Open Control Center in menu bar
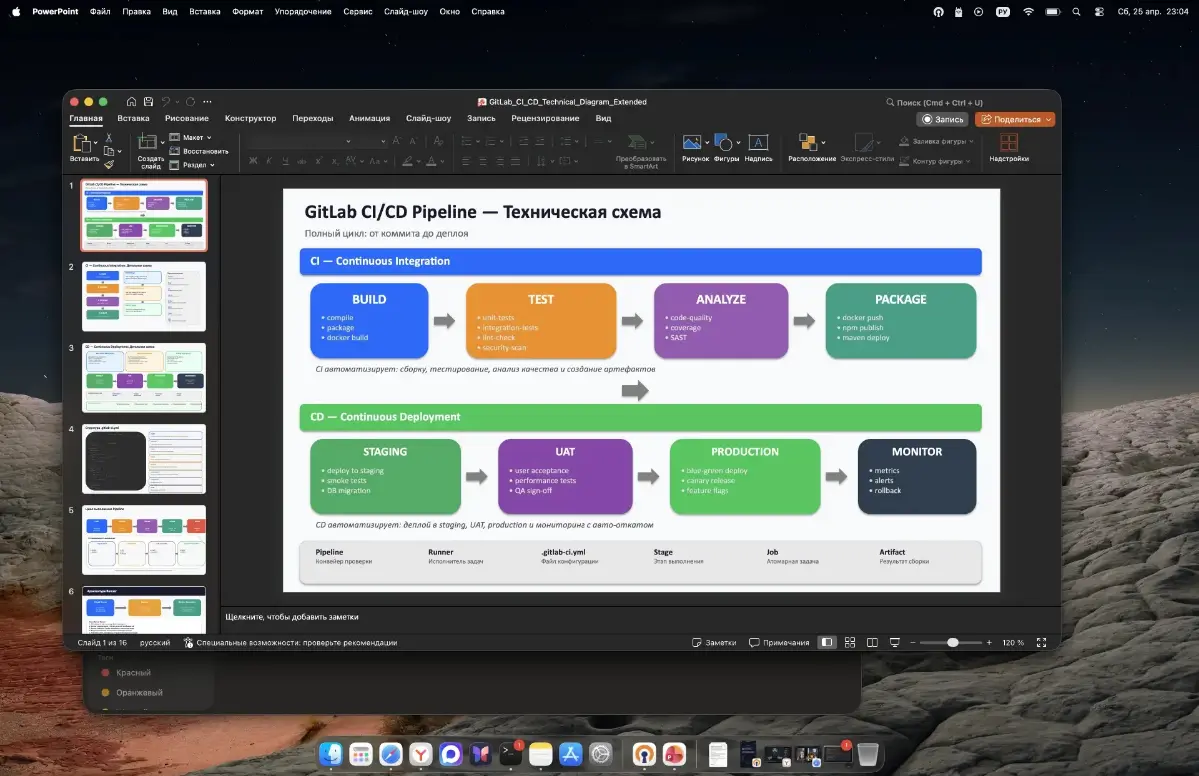The height and width of the screenshot is (776, 1199). click(x=1099, y=11)
